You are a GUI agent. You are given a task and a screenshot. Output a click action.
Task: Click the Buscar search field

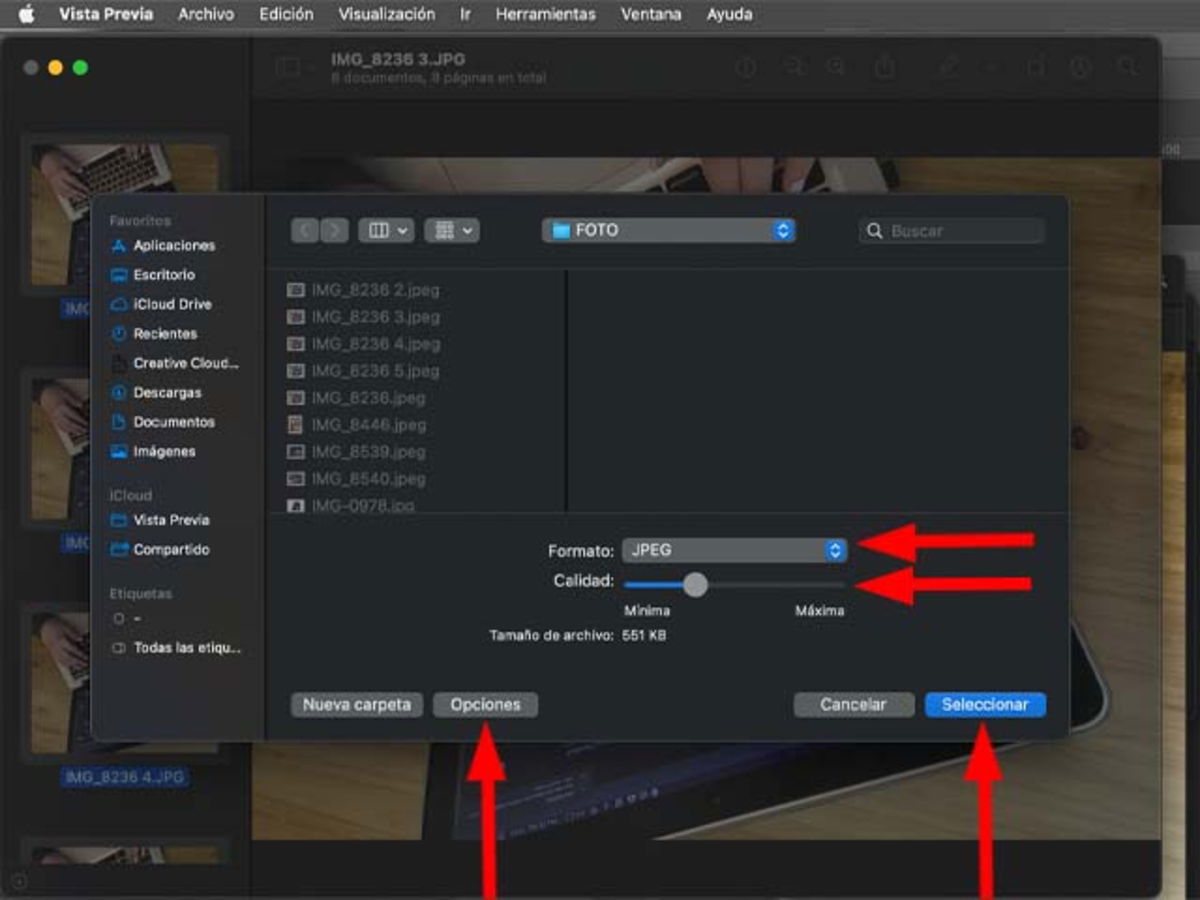pyautogui.click(x=952, y=231)
